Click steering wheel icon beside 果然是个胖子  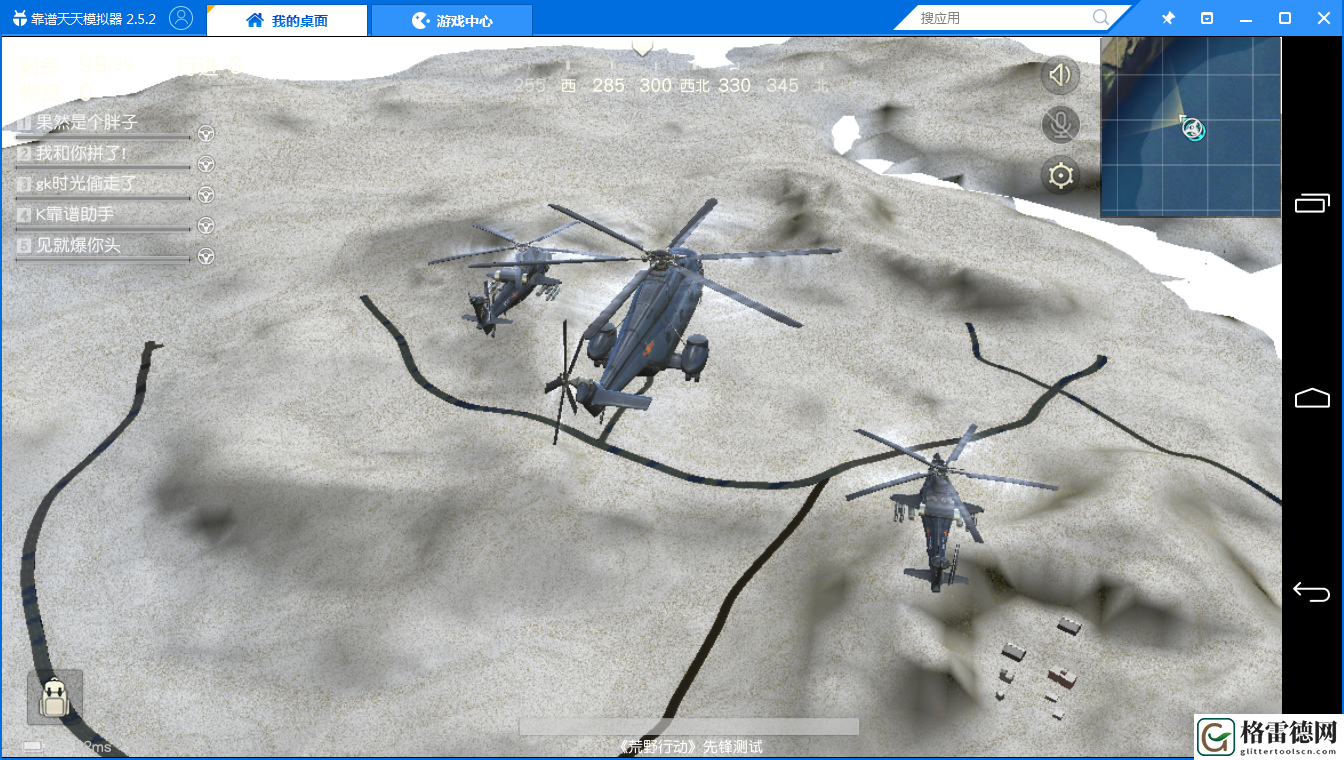[205, 133]
